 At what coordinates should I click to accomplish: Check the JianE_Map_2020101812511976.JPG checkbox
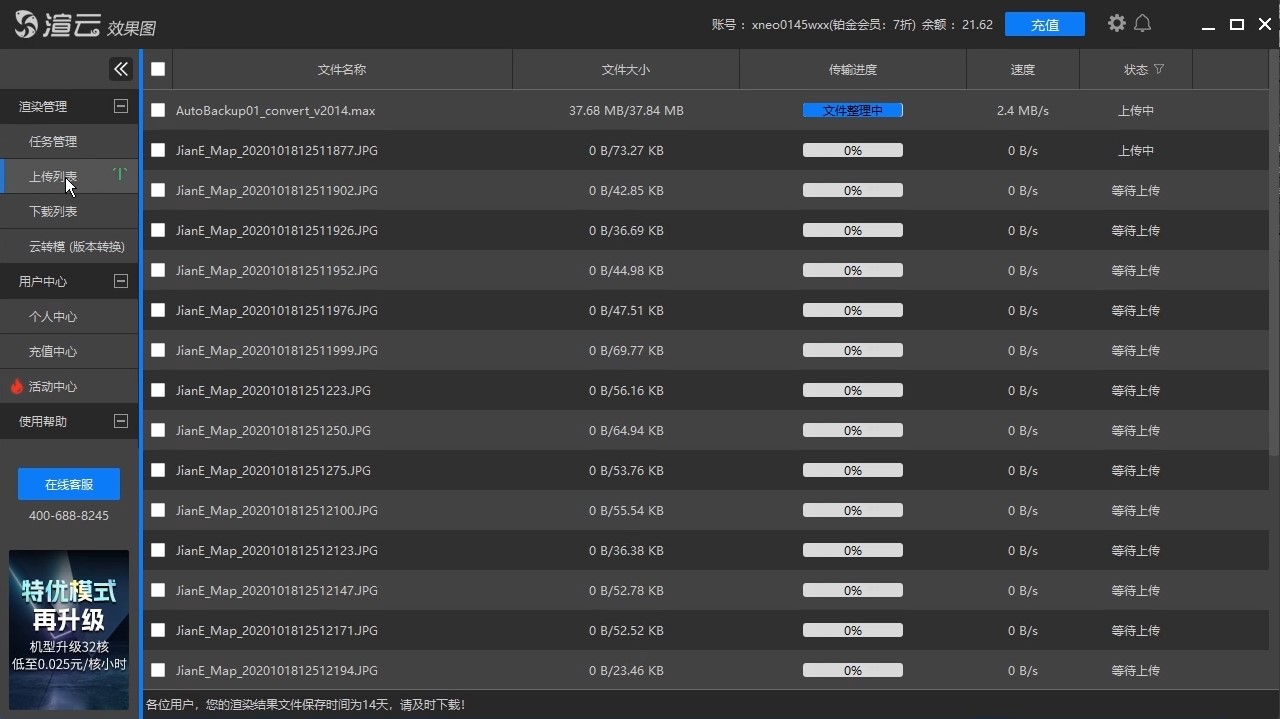pos(158,310)
